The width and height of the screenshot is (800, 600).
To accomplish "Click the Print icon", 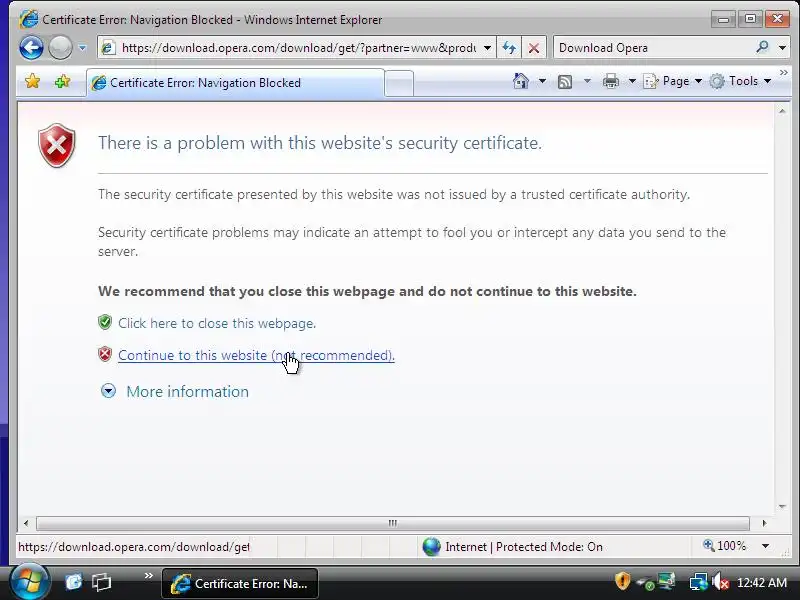I will click(611, 81).
